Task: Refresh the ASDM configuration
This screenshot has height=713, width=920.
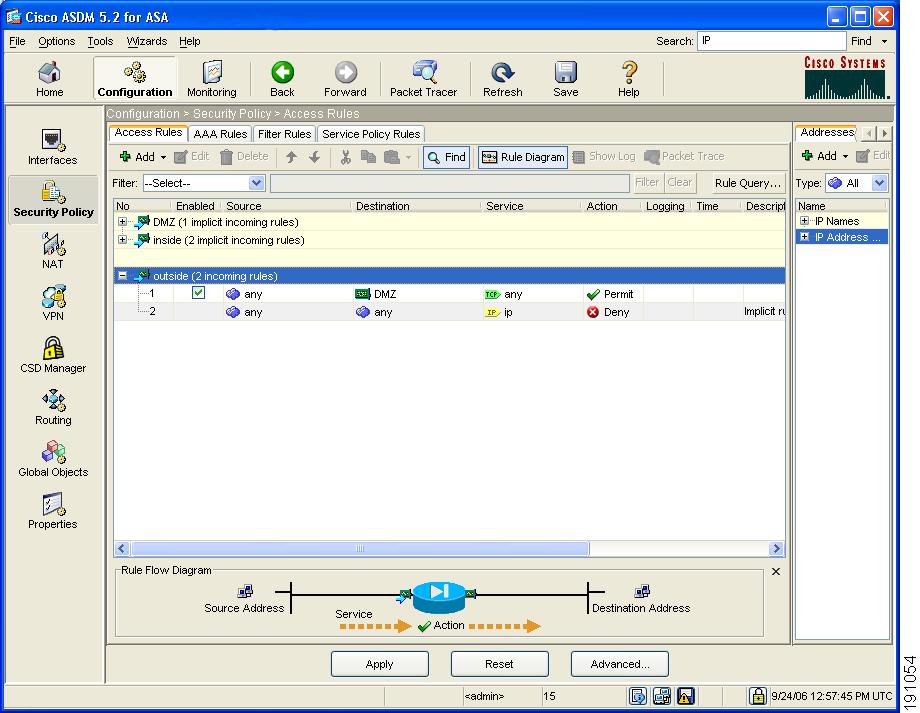Action: click(x=503, y=79)
